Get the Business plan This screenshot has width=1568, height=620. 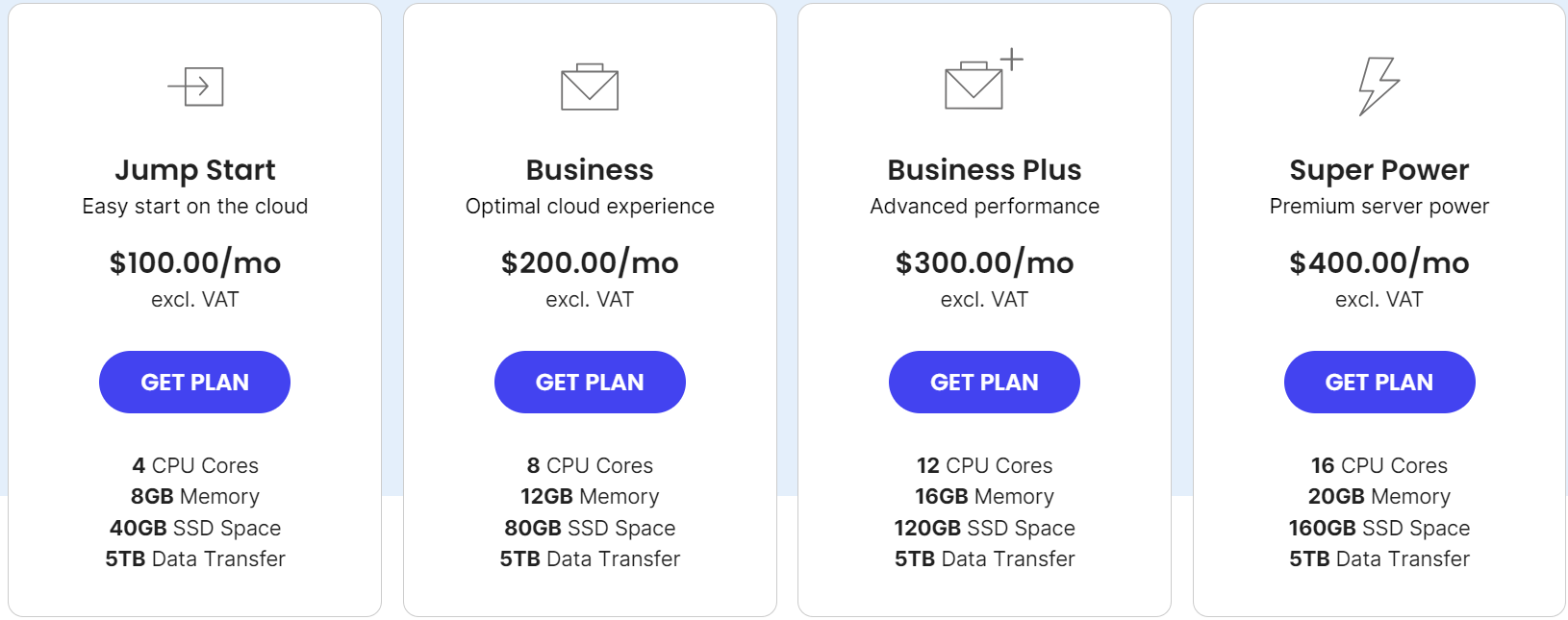[590, 382]
